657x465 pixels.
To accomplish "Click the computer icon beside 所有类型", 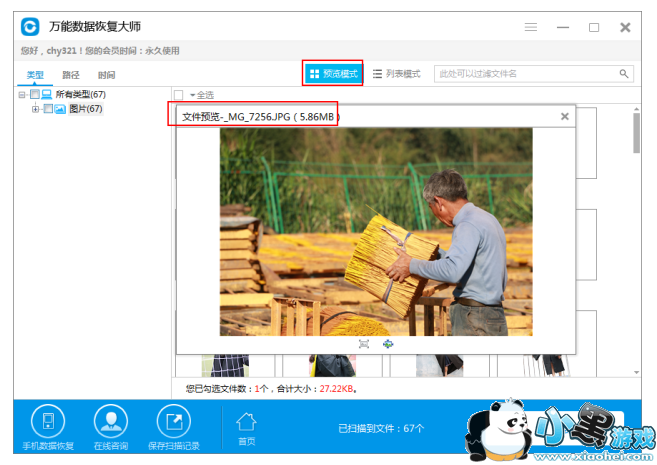I will (47, 94).
